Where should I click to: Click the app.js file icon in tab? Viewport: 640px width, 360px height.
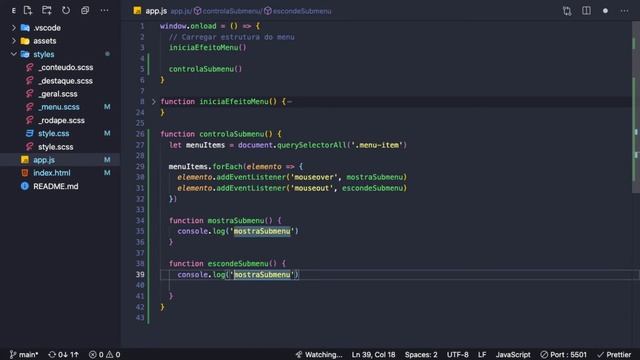click(x=137, y=11)
